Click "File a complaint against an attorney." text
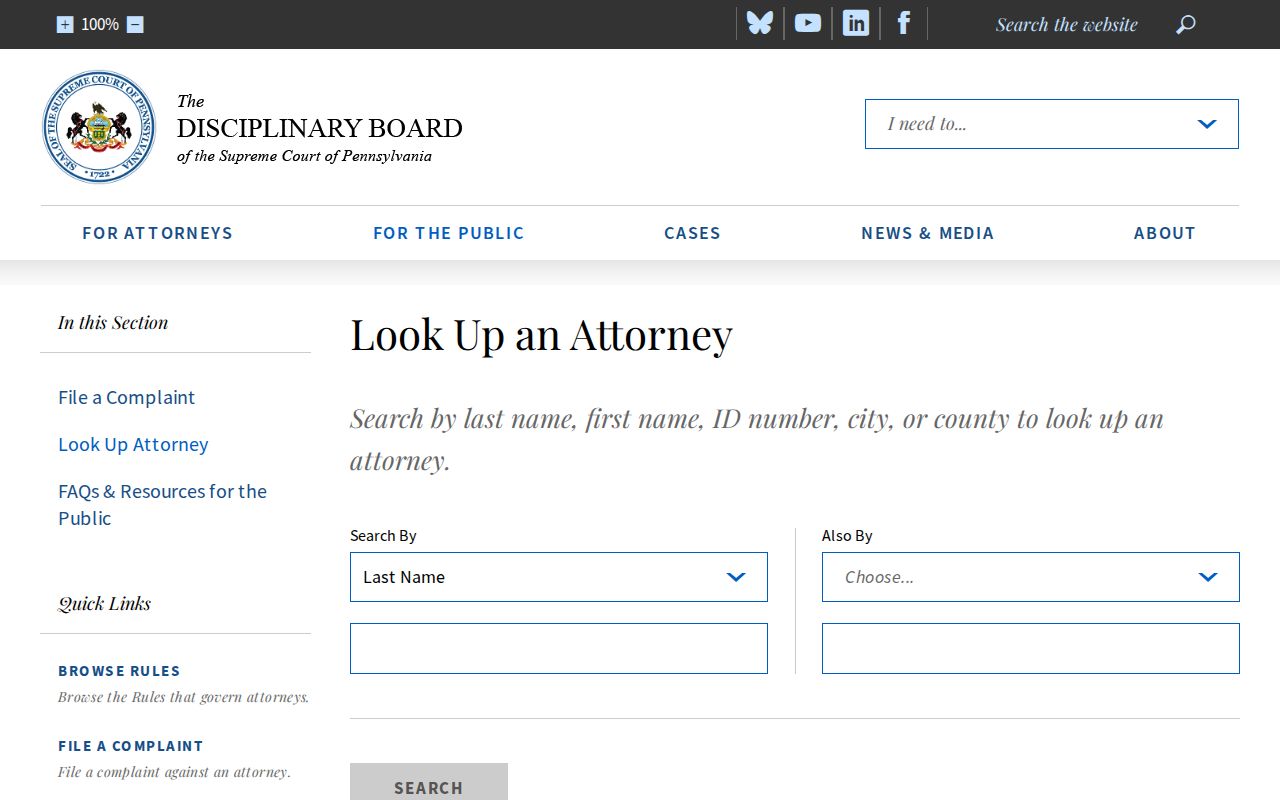 pos(174,772)
